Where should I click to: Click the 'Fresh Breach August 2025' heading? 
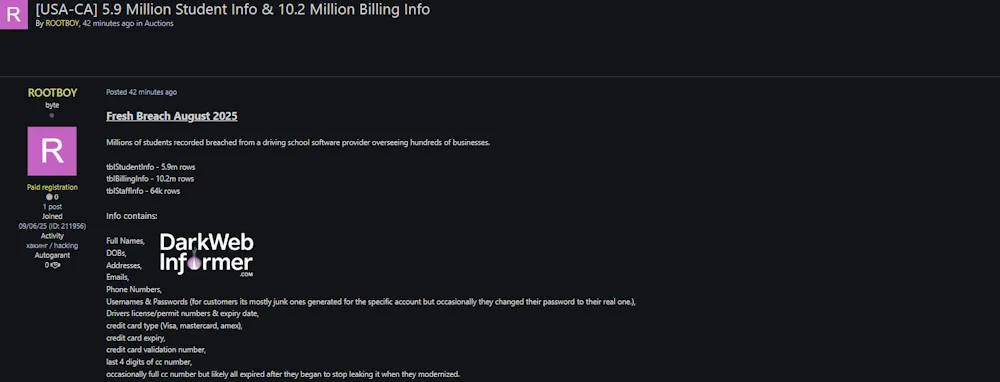click(172, 116)
